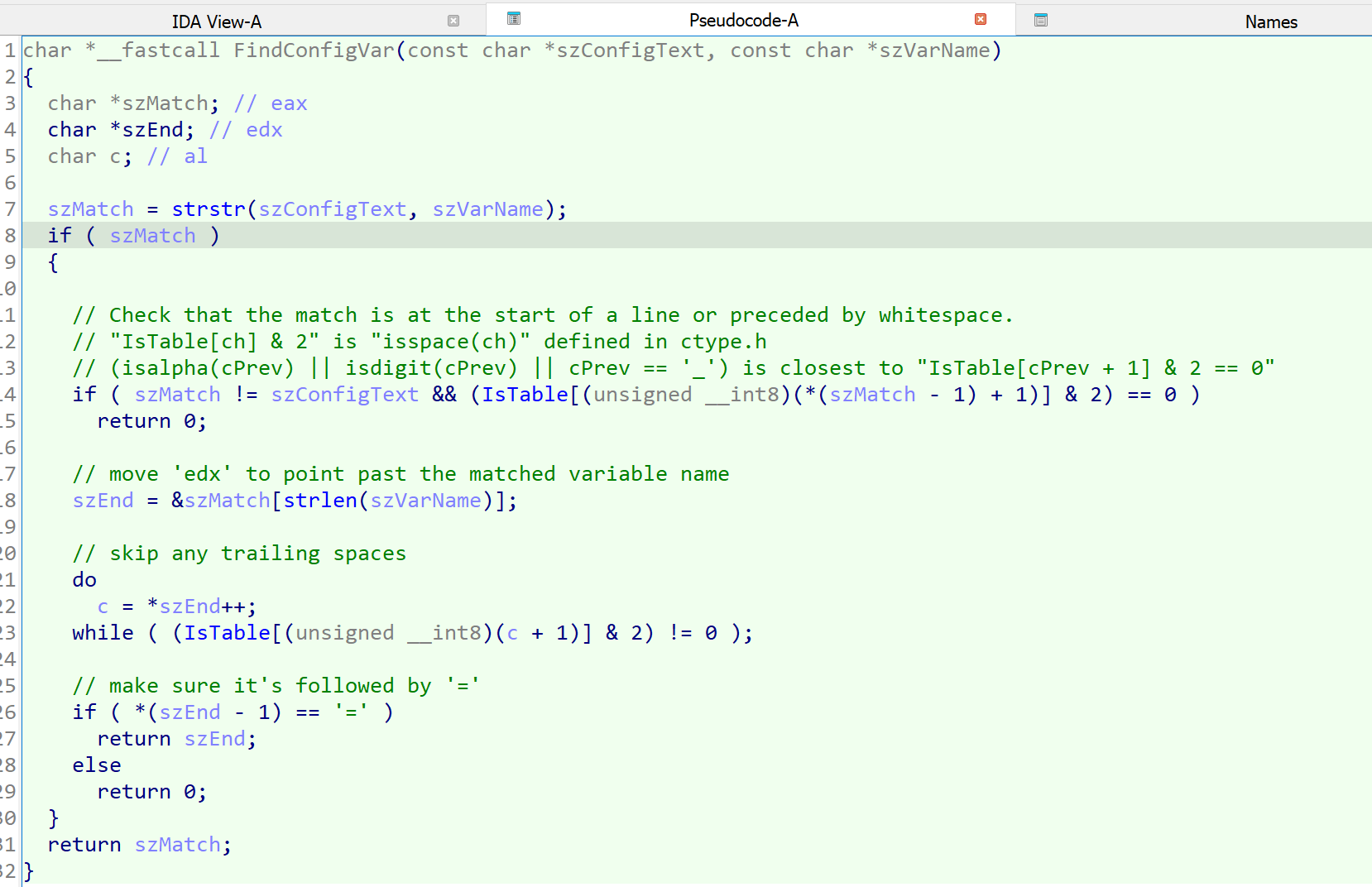Screen dimensions: 1372x887
Task: Click the 'isspace(ch)' comment line
Action: pyautogui.click(x=420, y=342)
